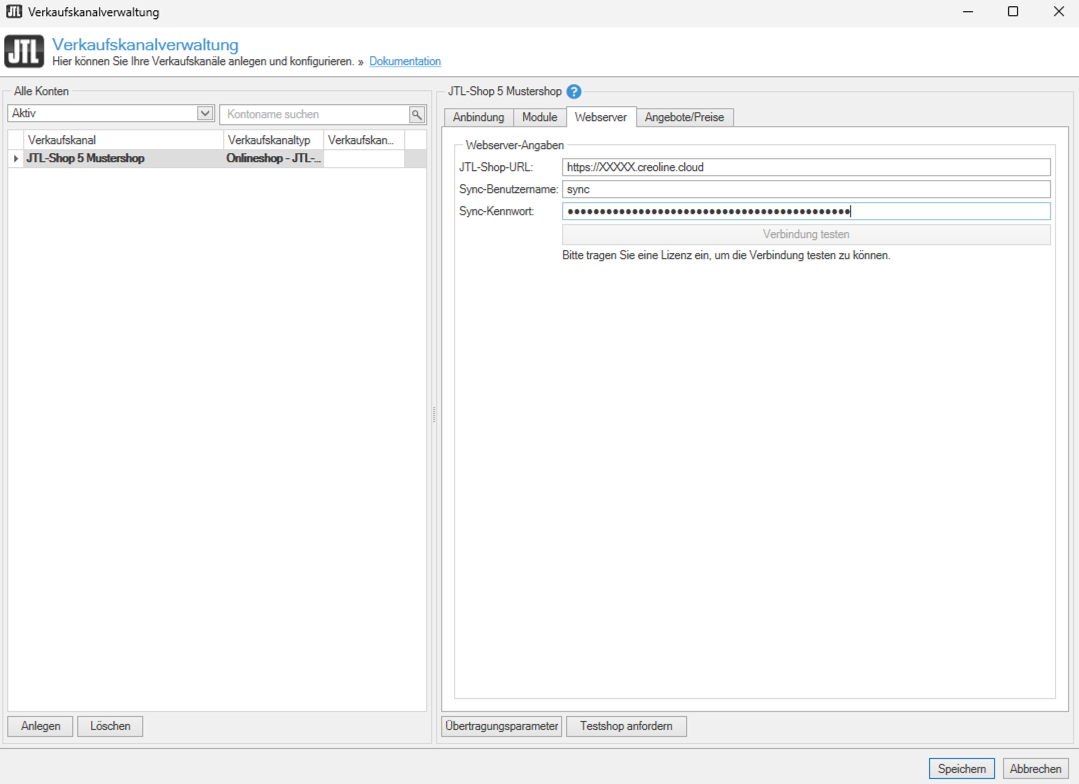Cancel with the Abbrechen button

point(1035,769)
